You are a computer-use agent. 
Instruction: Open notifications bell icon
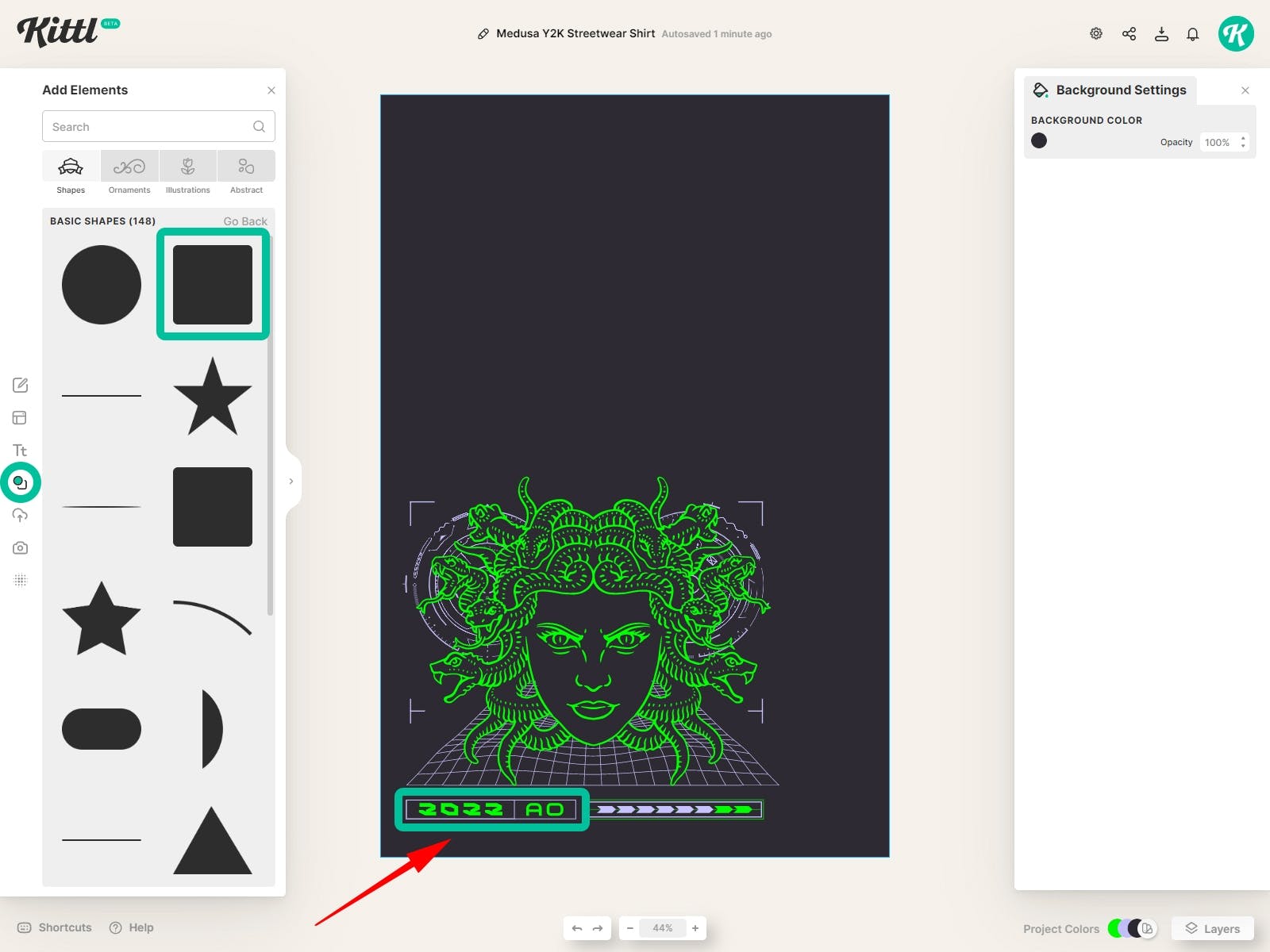point(1193,34)
